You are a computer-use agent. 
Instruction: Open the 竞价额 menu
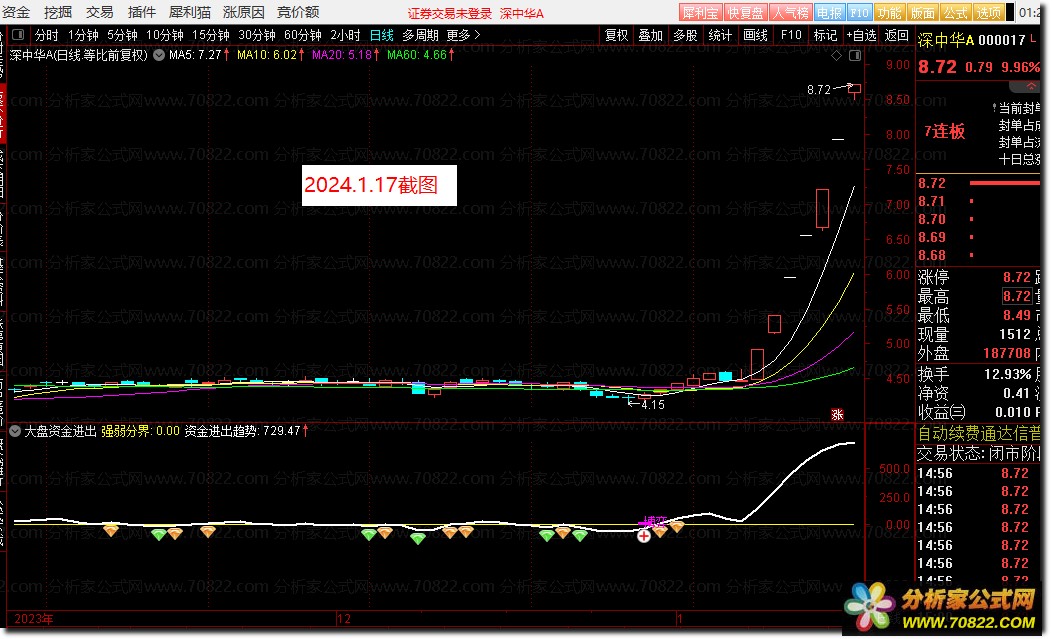298,12
